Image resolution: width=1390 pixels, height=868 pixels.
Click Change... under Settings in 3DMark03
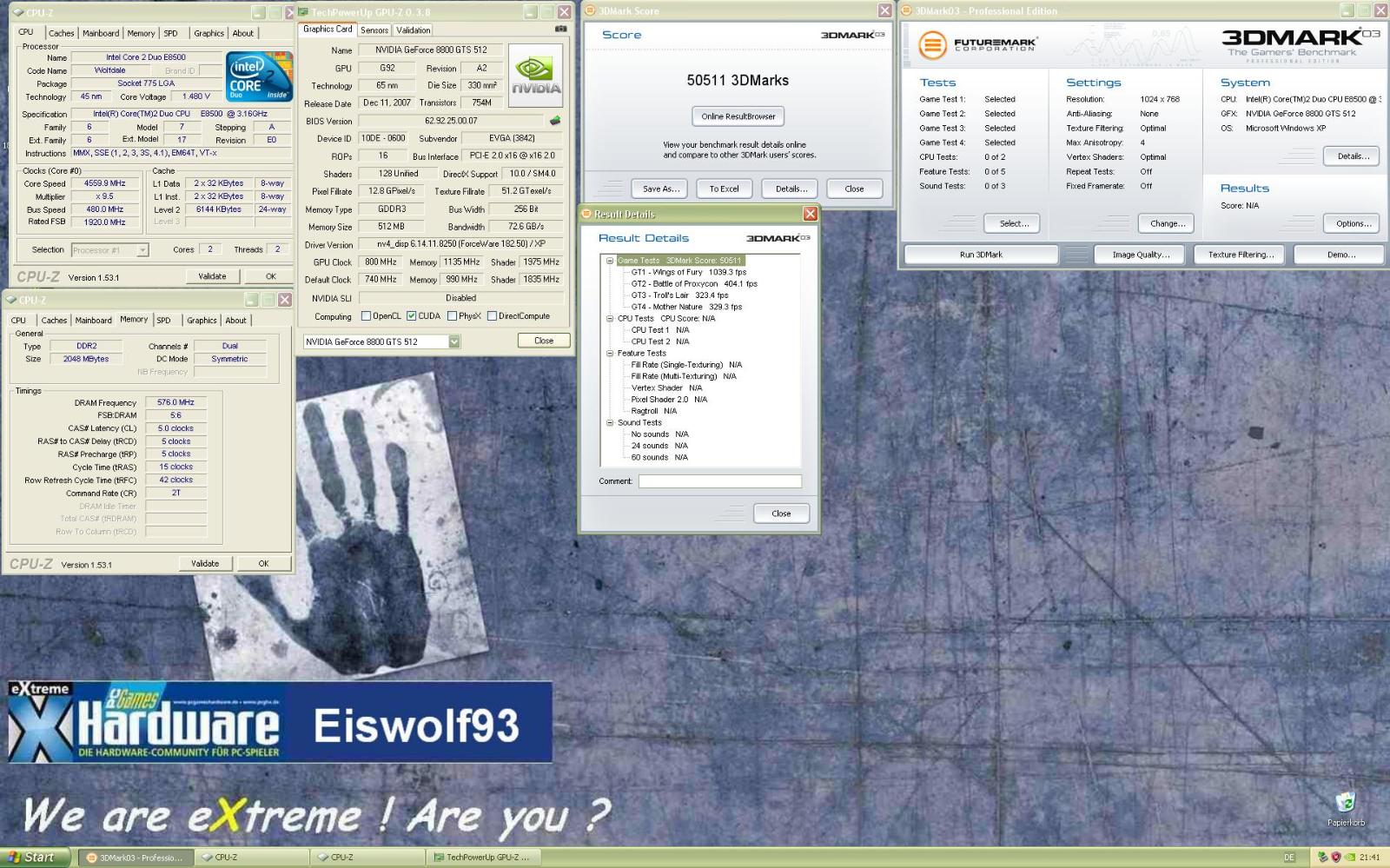1167,223
